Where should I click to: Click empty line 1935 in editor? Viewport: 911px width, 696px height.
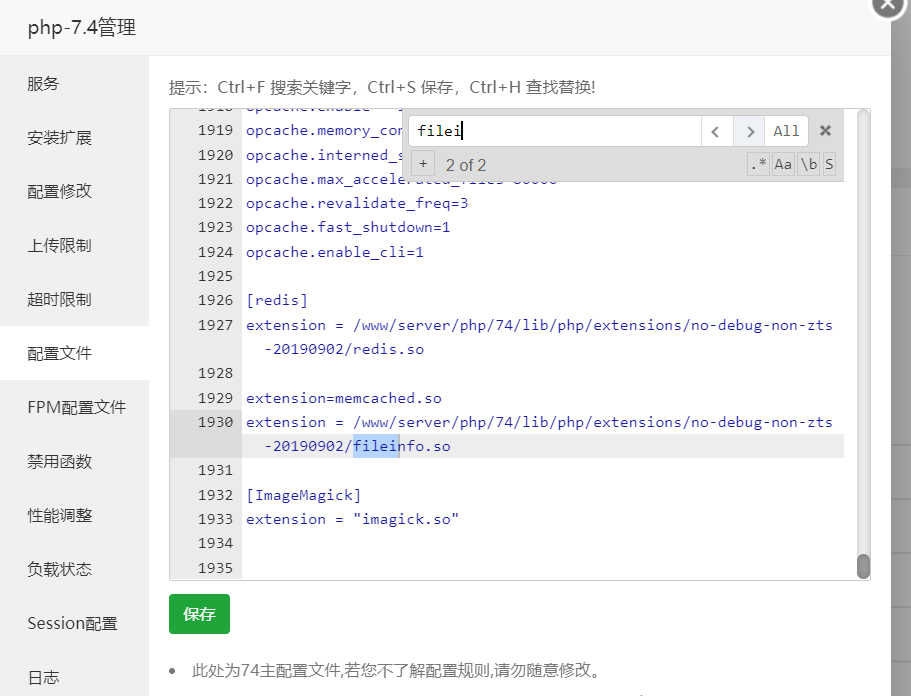(543, 568)
